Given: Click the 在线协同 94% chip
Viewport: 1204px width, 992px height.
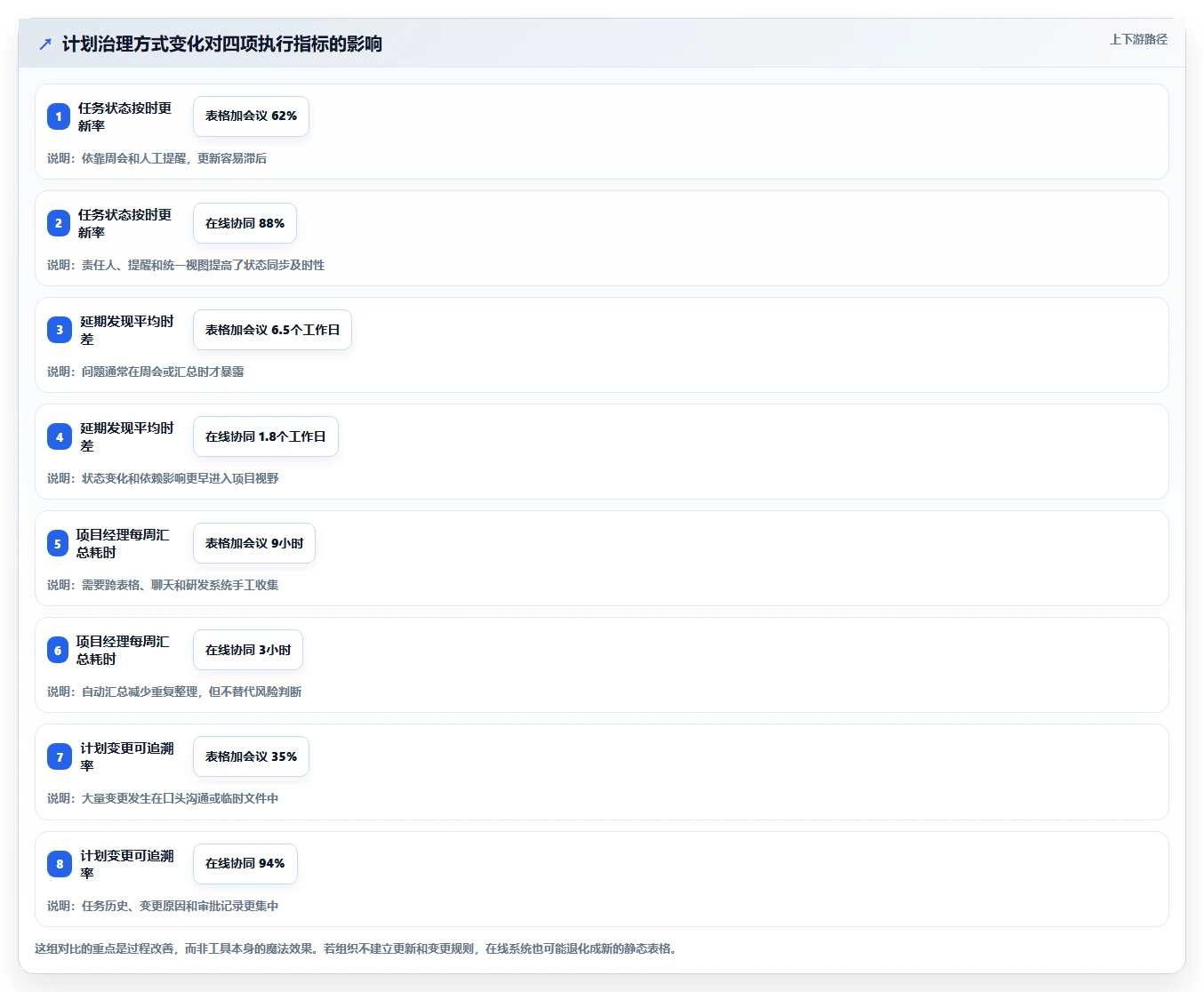Looking at the screenshot, I should point(245,864).
